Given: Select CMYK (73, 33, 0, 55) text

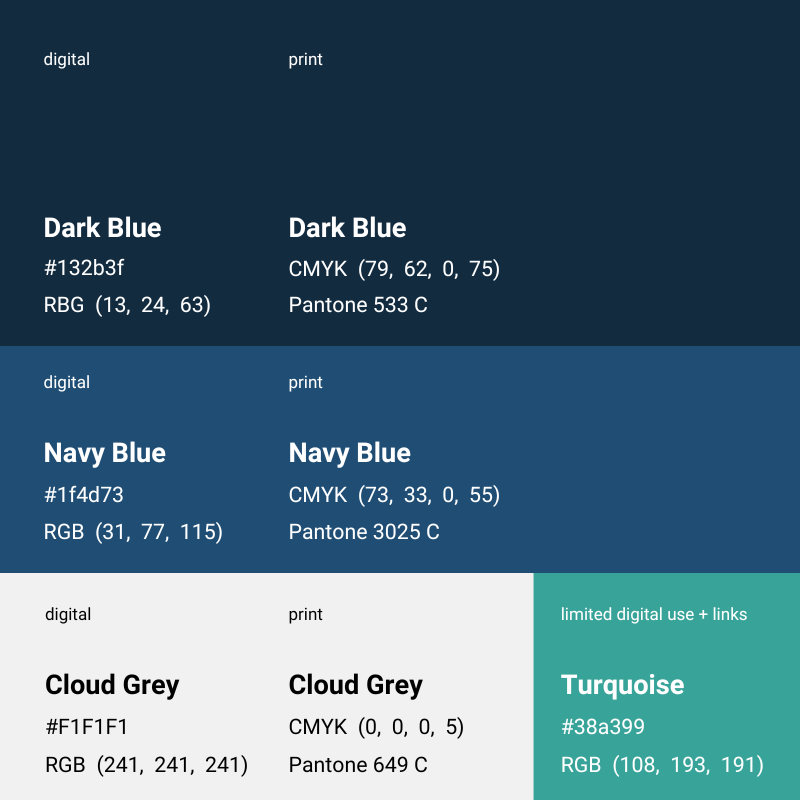Looking at the screenshot, I should (x=394, y=494).
